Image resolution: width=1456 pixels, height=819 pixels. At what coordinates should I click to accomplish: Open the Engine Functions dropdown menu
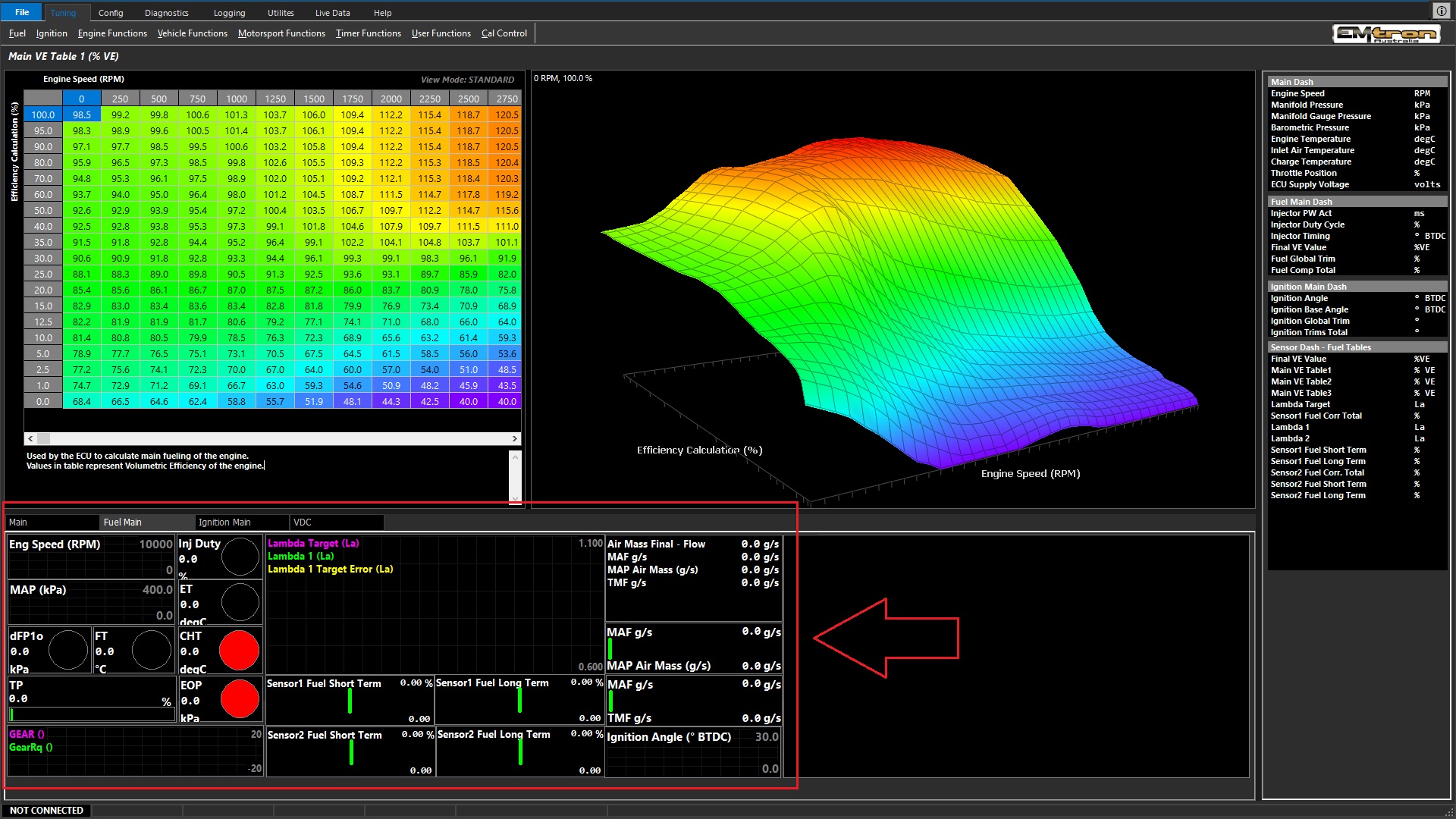pos(112,33)
